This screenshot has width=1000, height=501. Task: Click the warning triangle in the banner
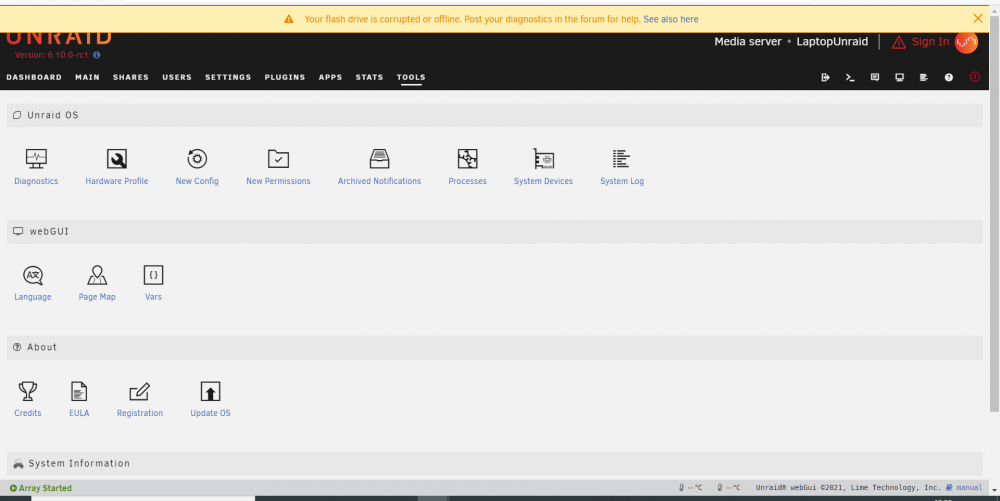click(289, 19)
